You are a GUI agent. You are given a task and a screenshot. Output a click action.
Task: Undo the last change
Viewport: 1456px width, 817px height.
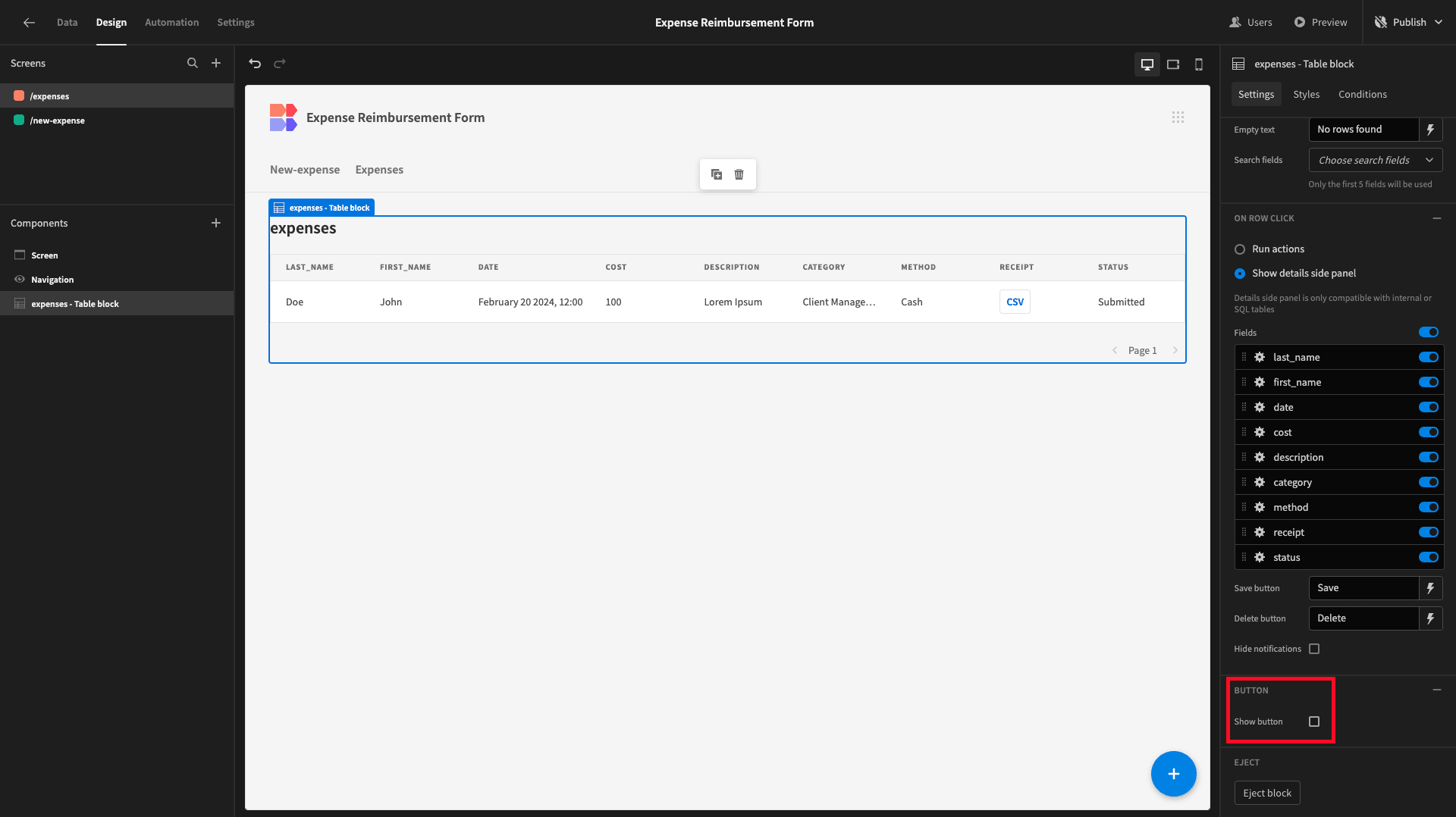(x=255, y=64)
